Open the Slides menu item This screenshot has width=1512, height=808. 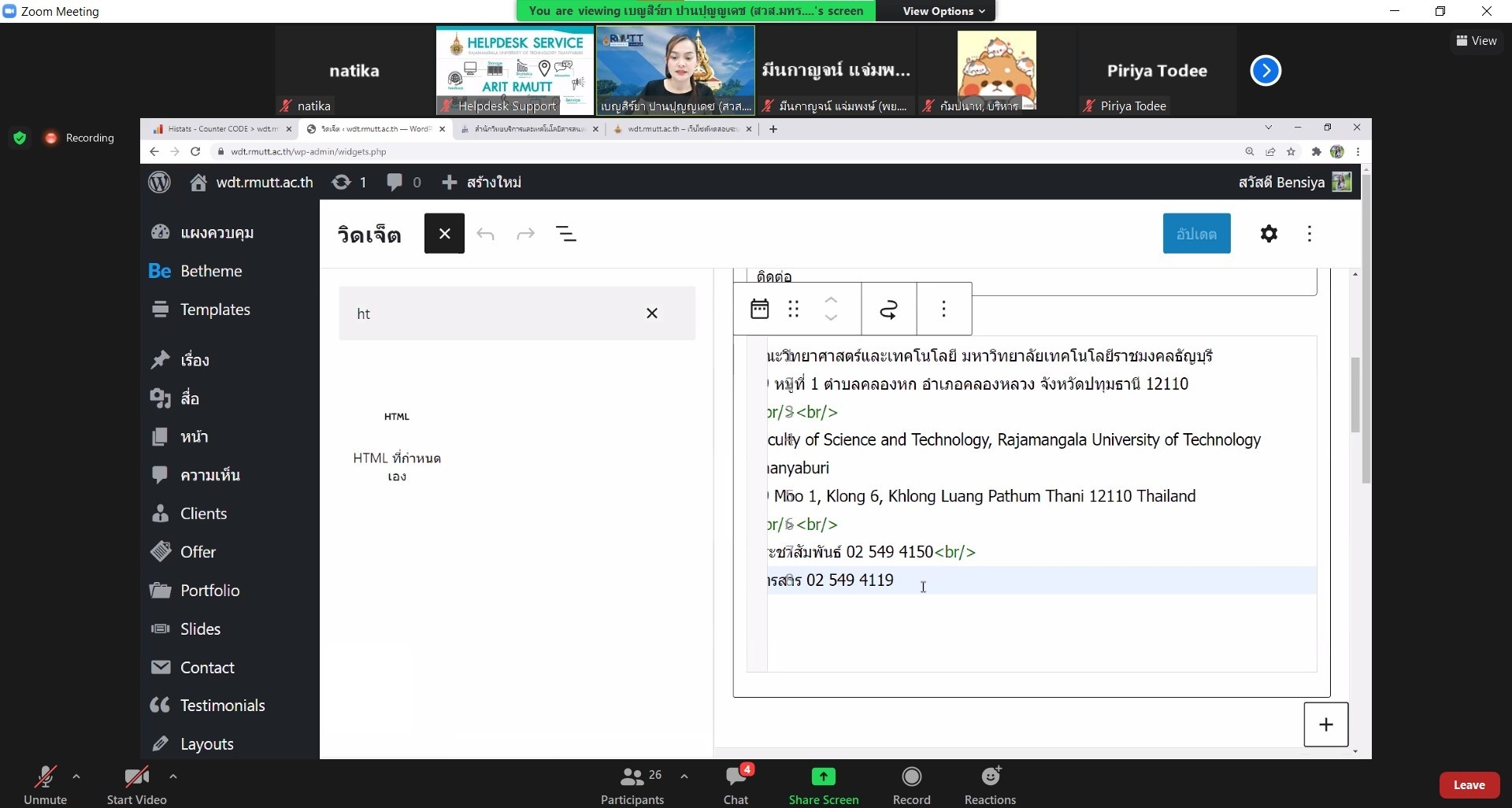(x=186, y=629)
